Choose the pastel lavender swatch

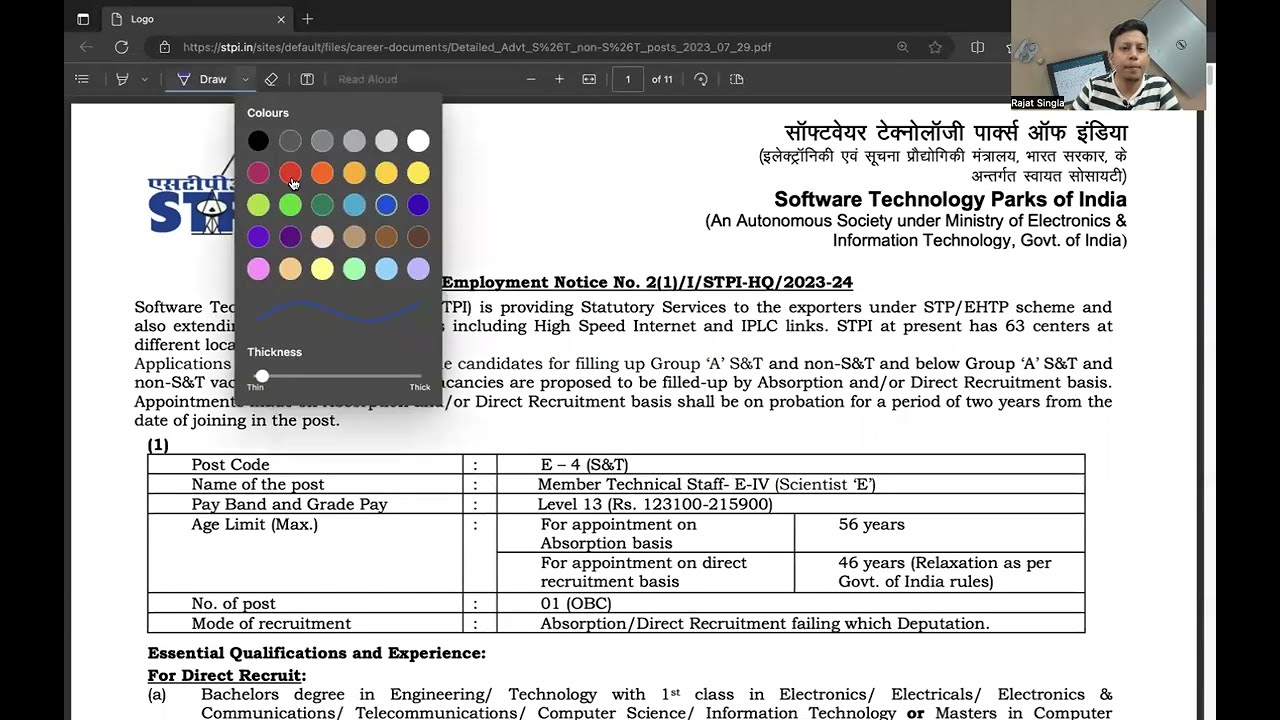click(x=418, y=269)
